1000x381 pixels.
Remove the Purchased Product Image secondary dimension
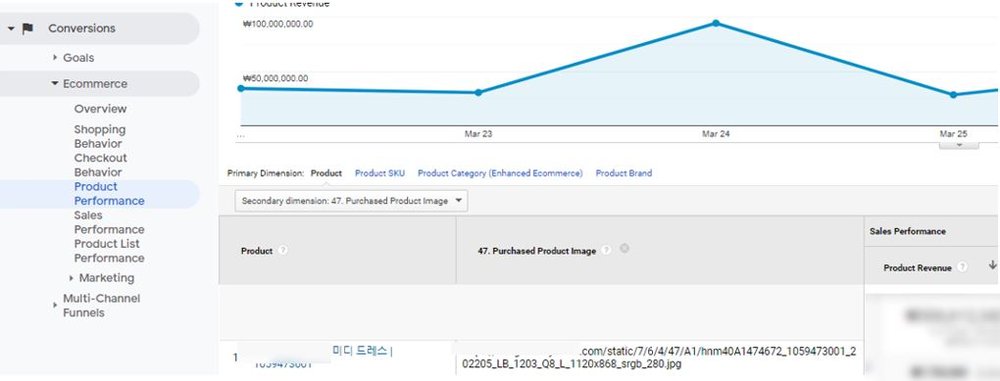pyautogui.click(x=624, y=248)
